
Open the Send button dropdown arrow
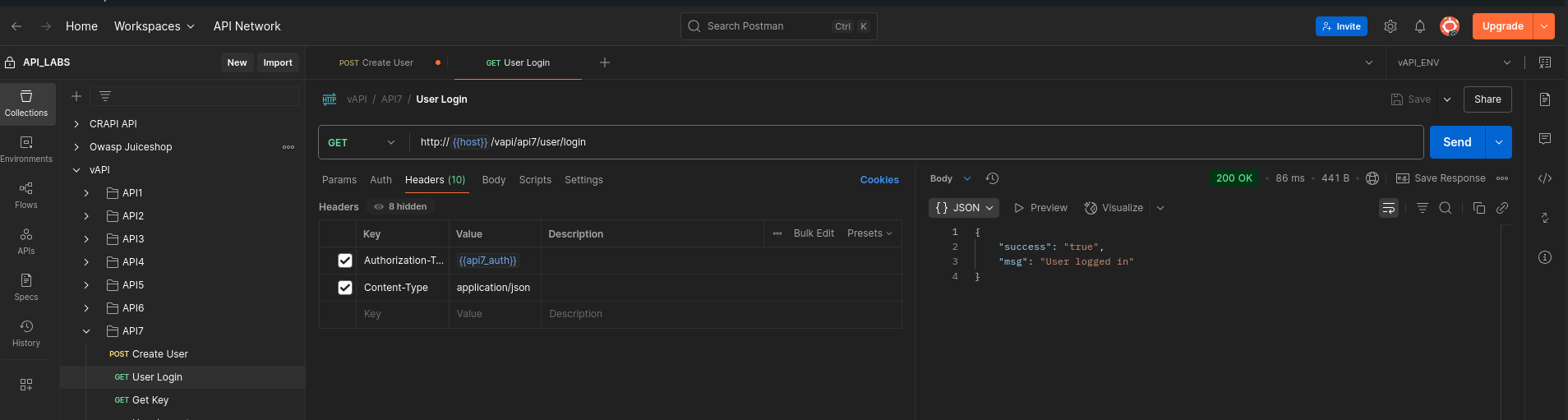coord(1499,142)
